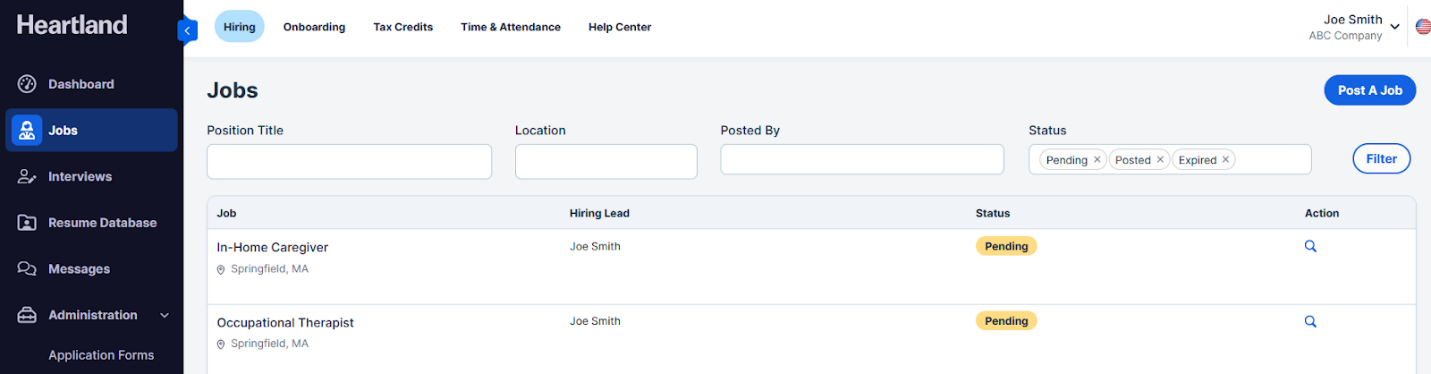Open Application Forms under Administration
This screenshot has height=374, width=1431.
tap(101, 355)
